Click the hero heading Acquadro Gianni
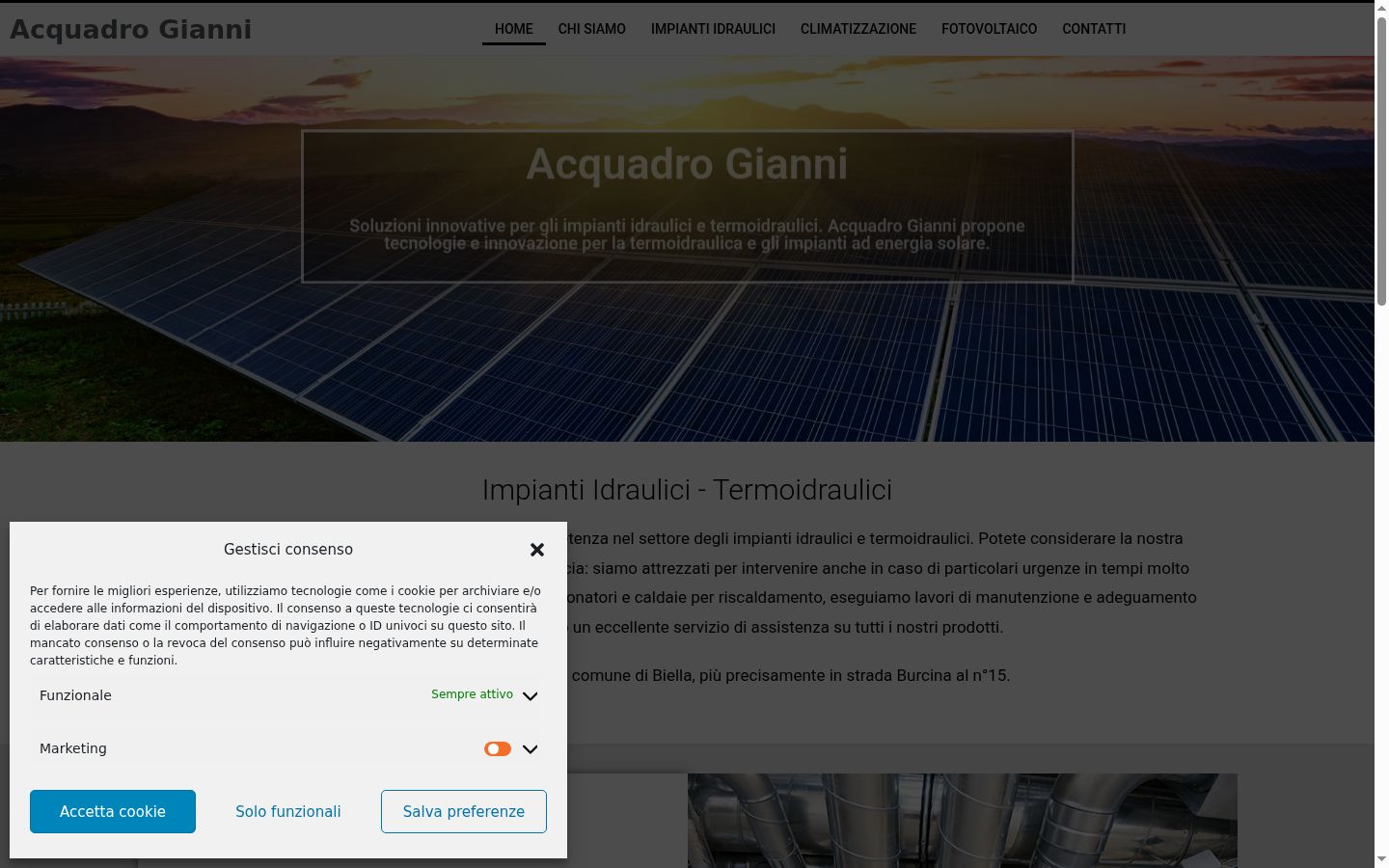Image resolution: width=1389 pixels, height=868 pixels. [687, 164]
